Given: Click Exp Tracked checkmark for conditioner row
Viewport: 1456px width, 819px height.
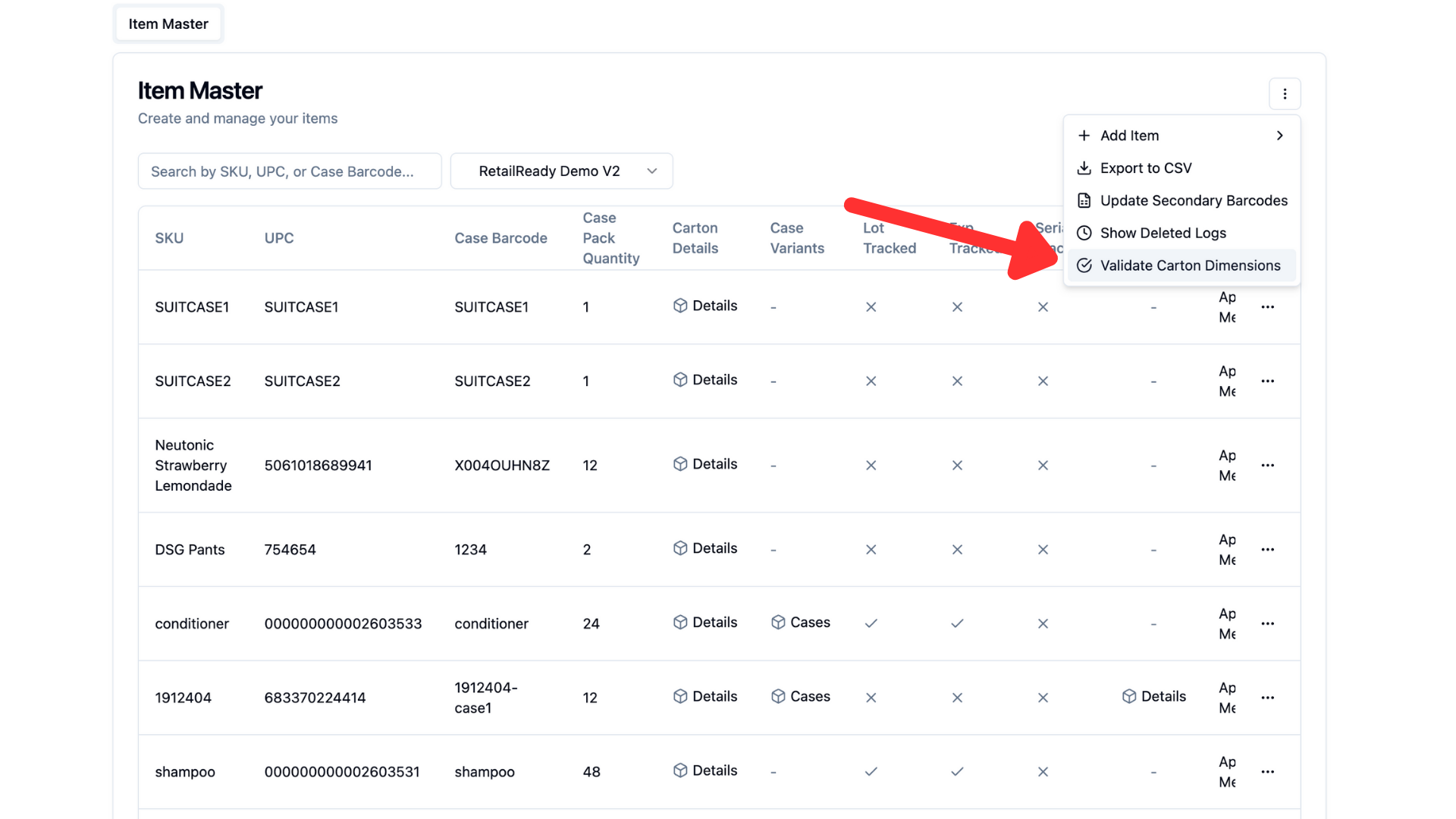Looking at the screenshot, I should 957,623.
